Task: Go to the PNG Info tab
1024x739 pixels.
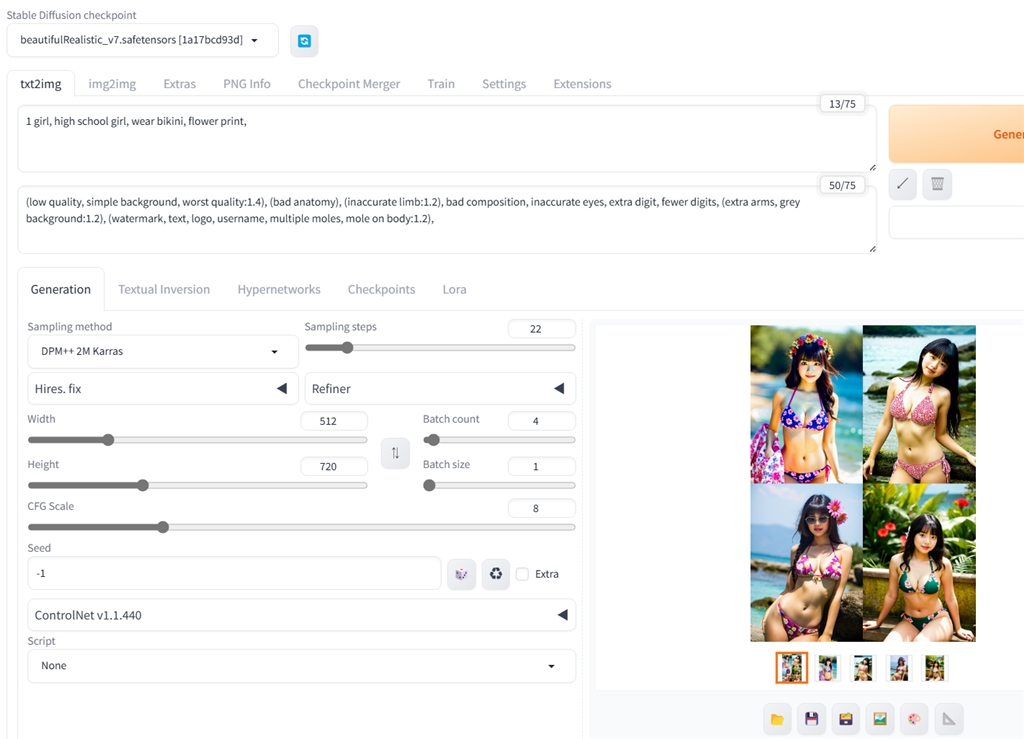Action: [247, 84]
